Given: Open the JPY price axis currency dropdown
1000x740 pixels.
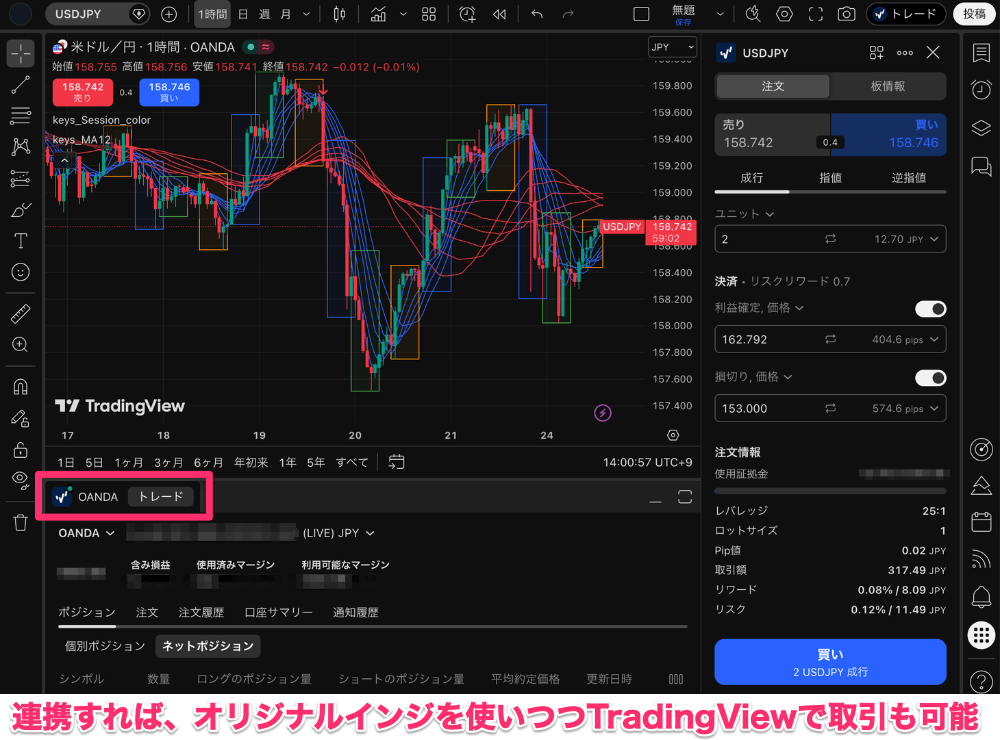Looking at the screenshot, I should [672, 46].
